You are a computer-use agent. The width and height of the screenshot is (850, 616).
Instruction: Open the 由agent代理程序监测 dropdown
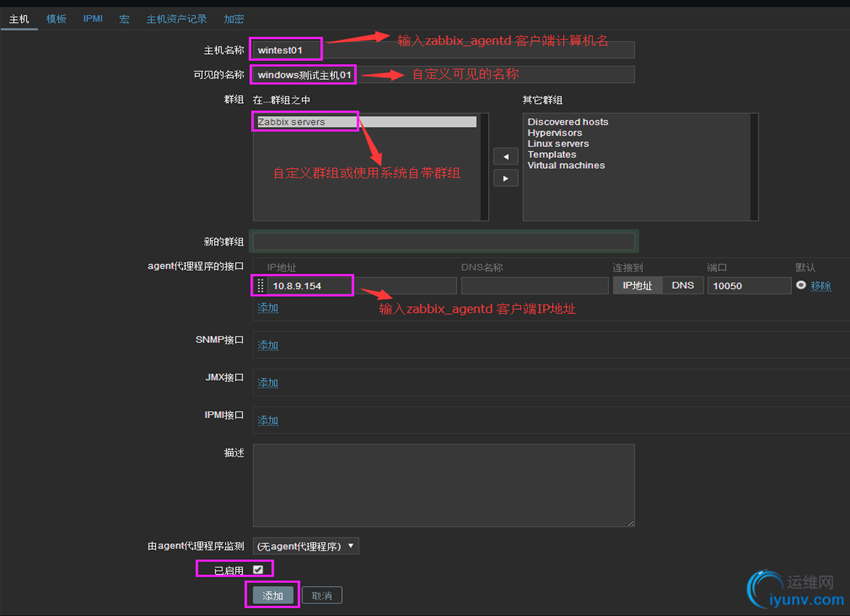306,546
